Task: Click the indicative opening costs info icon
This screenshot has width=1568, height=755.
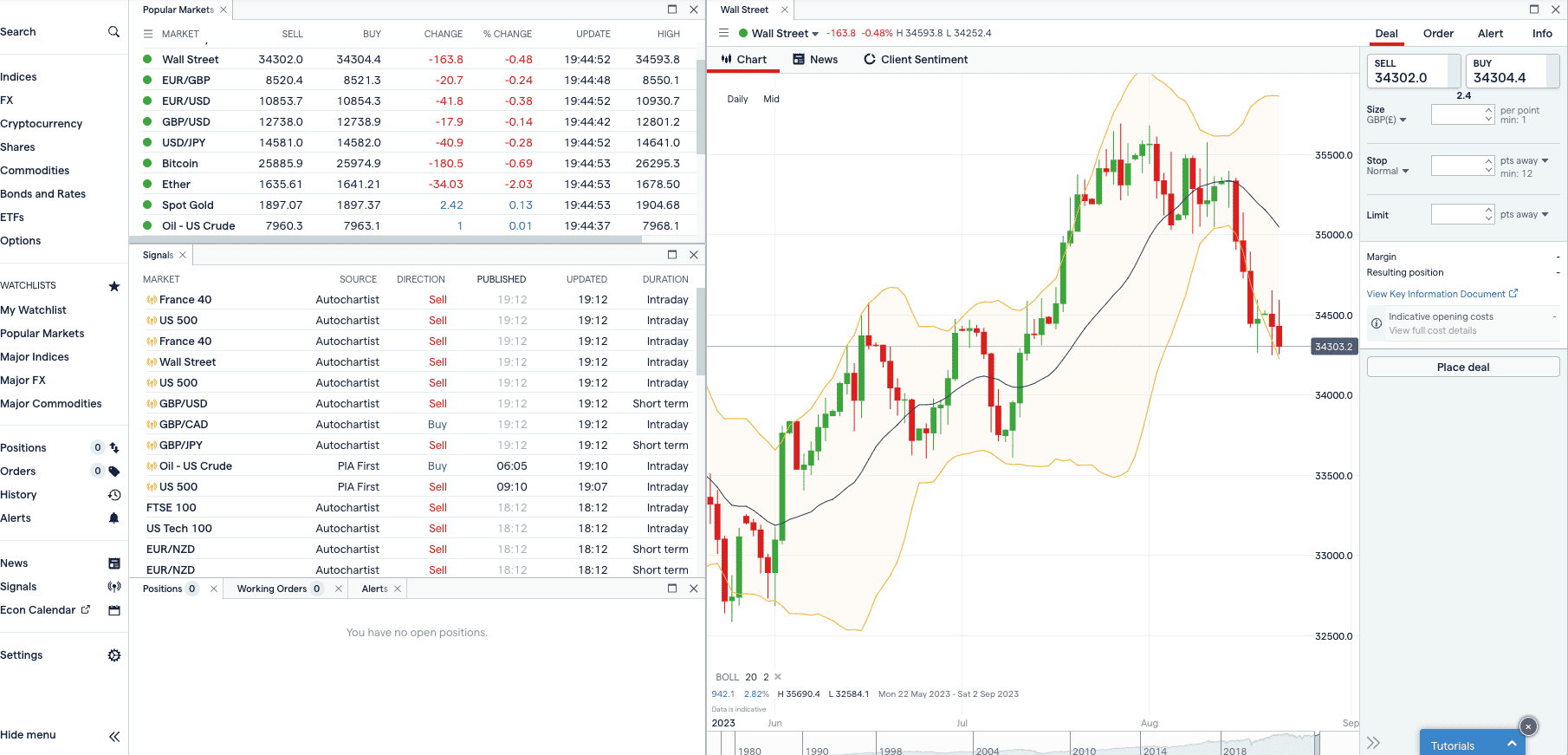Action: click(1376, 323)
